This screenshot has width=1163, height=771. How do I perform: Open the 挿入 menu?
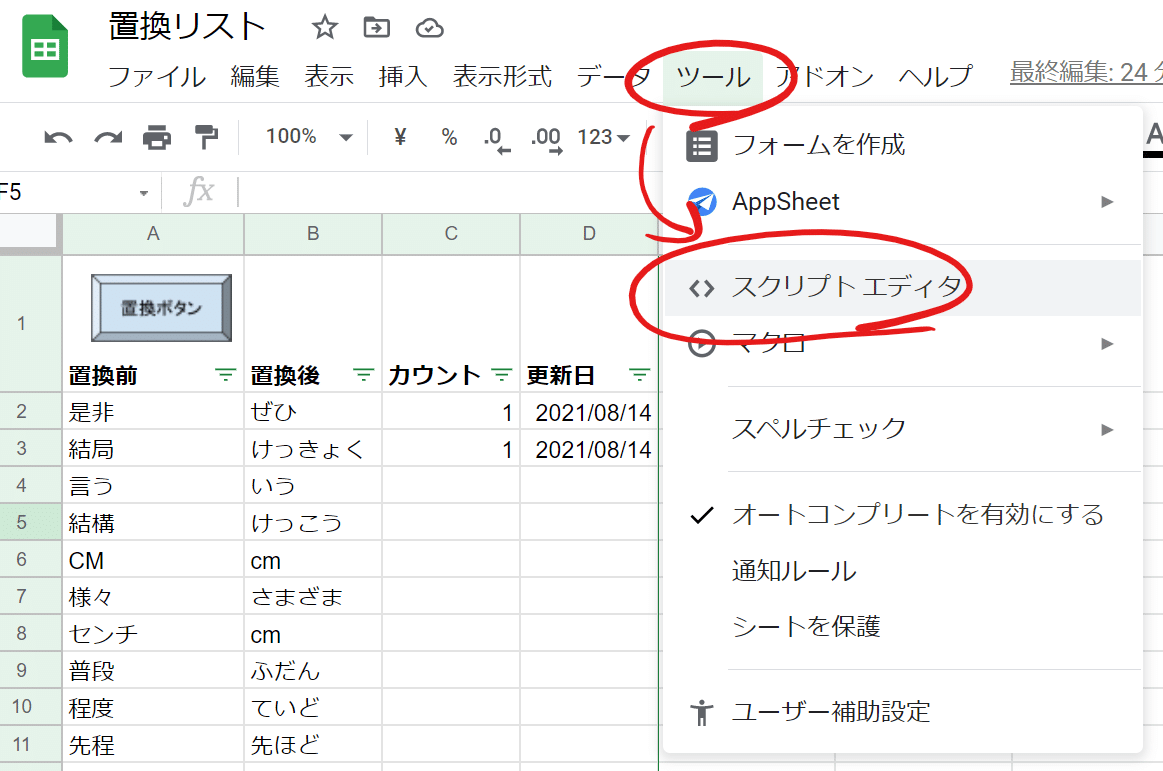pos(403,76)
